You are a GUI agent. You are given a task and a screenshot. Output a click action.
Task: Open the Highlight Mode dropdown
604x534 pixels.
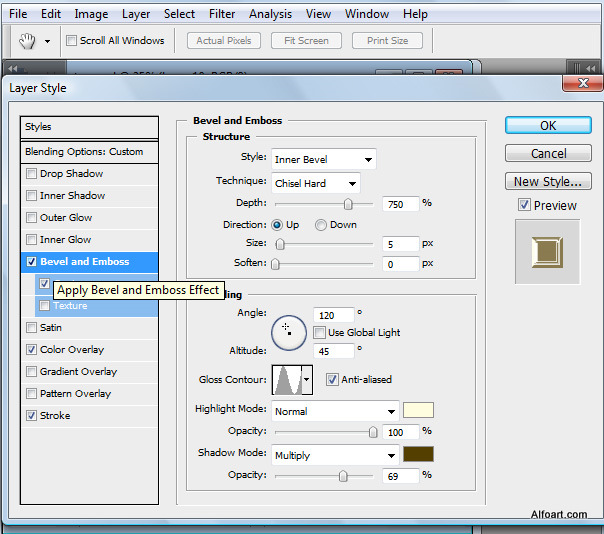coord(335,411)
